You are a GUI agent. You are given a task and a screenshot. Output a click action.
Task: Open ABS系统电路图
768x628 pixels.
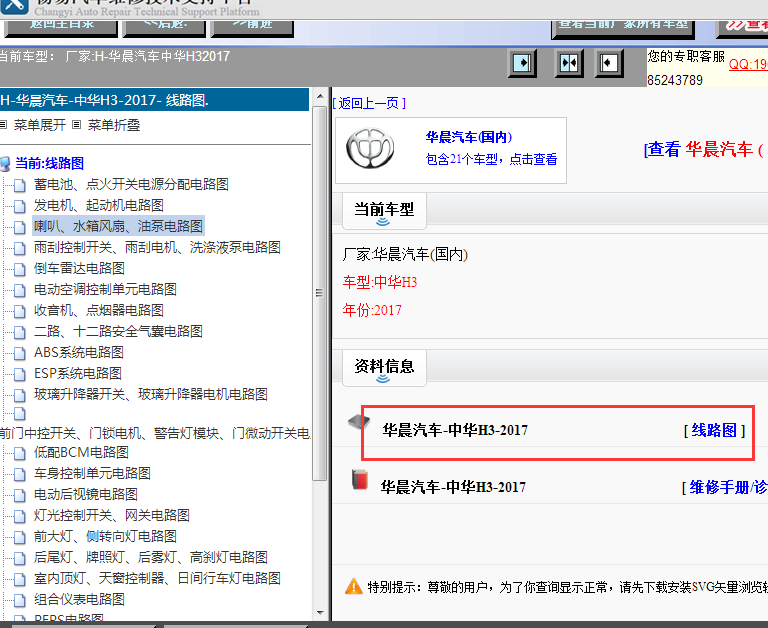click(79, 352)
